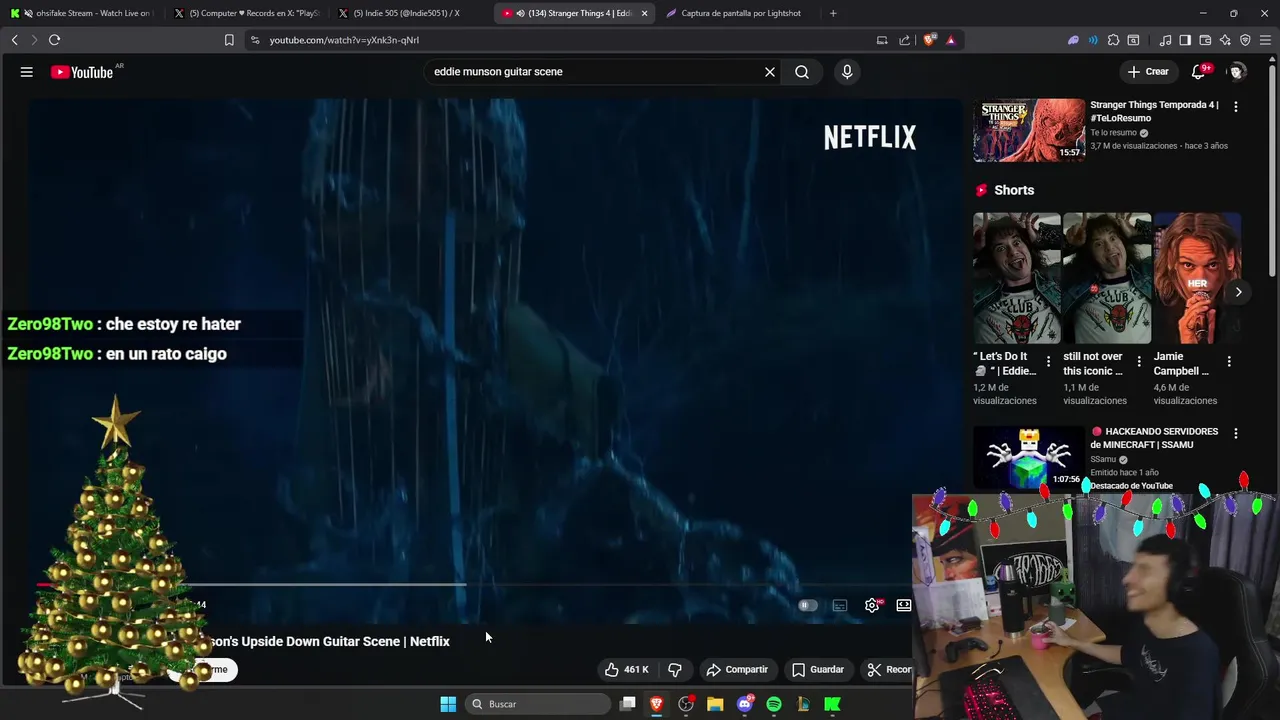Toggle subtitles in the video player
The height and width of the screenshot is (720, 1280).
point(840,605)
